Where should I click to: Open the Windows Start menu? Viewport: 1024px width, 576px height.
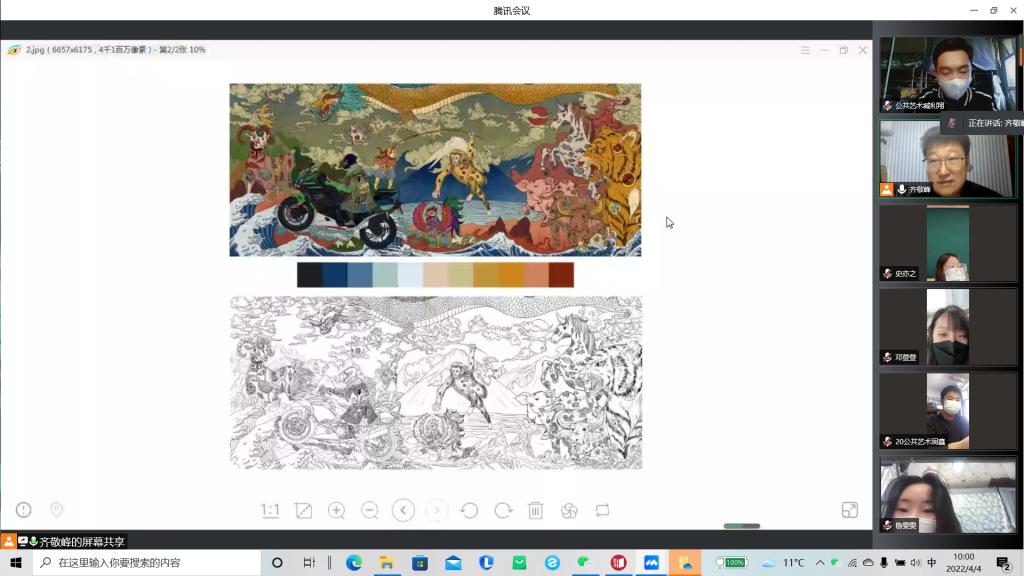click(16, 562)
